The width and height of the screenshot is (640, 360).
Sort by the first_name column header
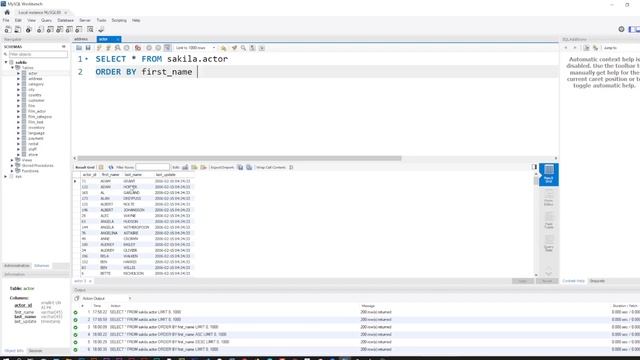coord(110,175)
